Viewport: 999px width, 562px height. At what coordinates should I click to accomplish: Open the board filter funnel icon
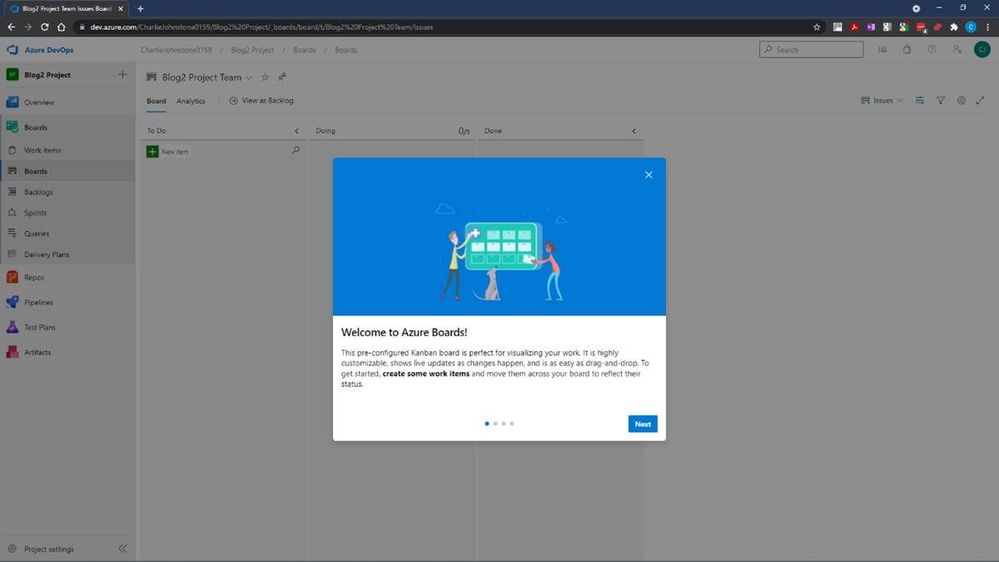(x=940, y=101)
